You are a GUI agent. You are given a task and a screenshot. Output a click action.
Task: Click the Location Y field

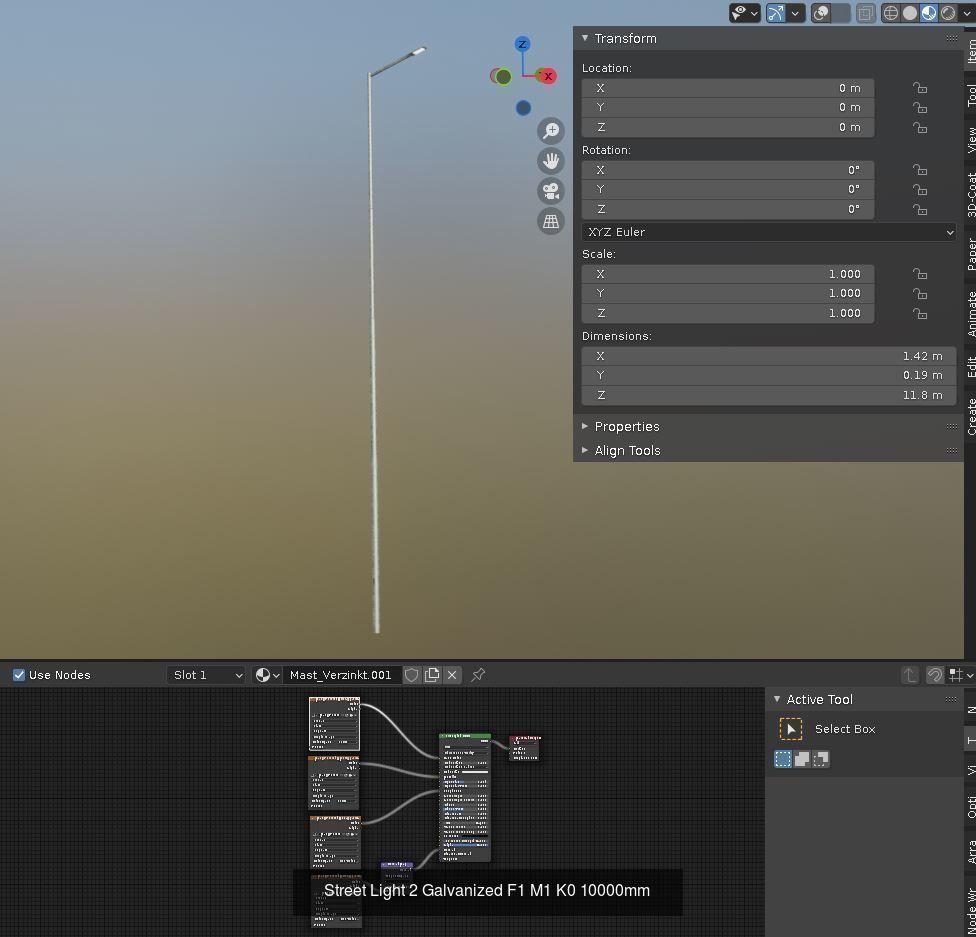click(728, 107)
